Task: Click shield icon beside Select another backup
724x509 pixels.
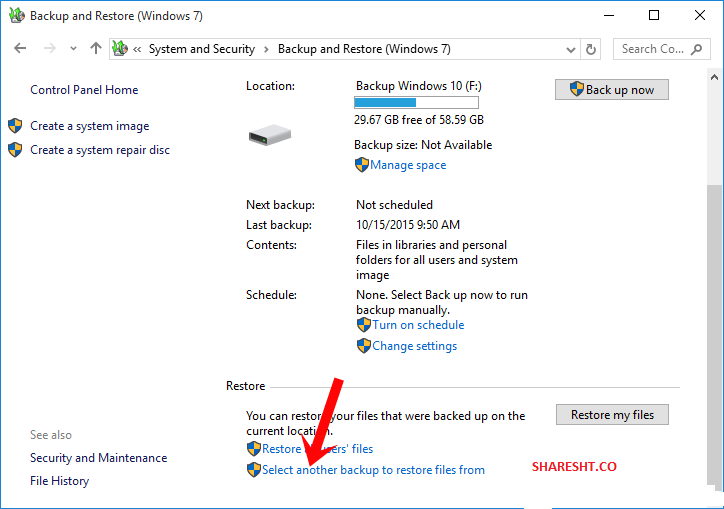Action: 253,470
